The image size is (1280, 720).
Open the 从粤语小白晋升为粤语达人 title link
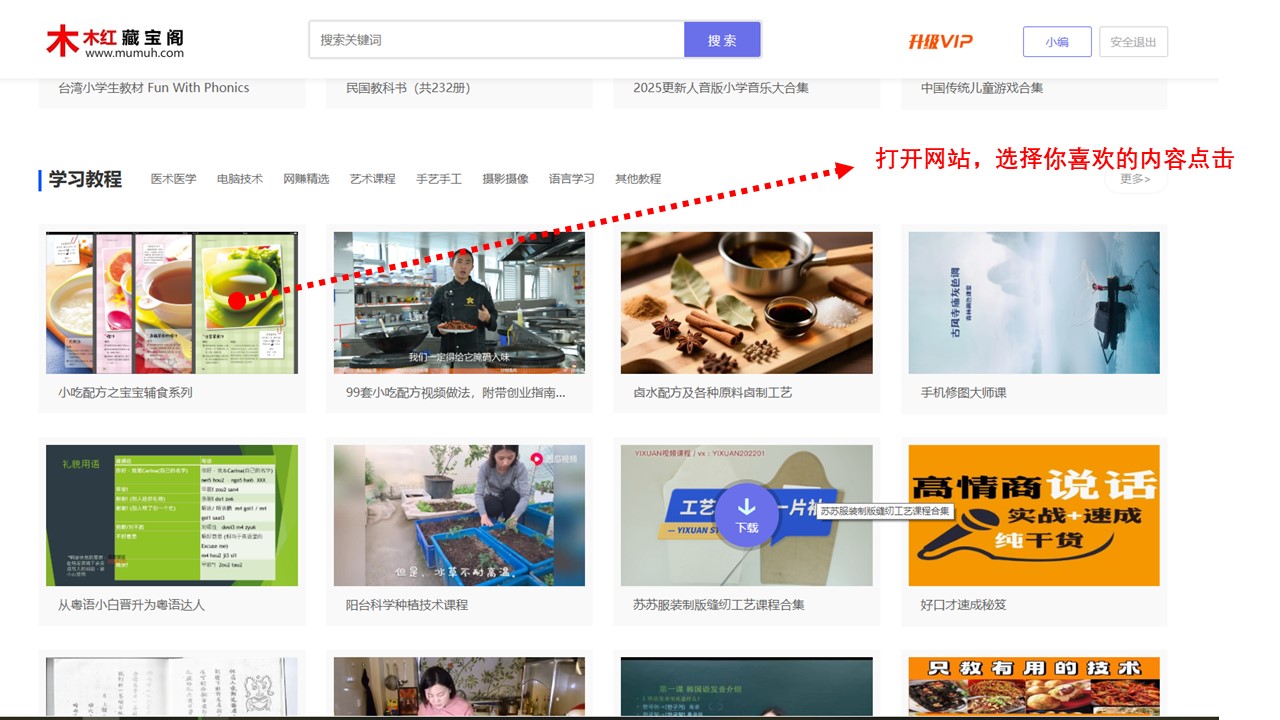point(131,605)
